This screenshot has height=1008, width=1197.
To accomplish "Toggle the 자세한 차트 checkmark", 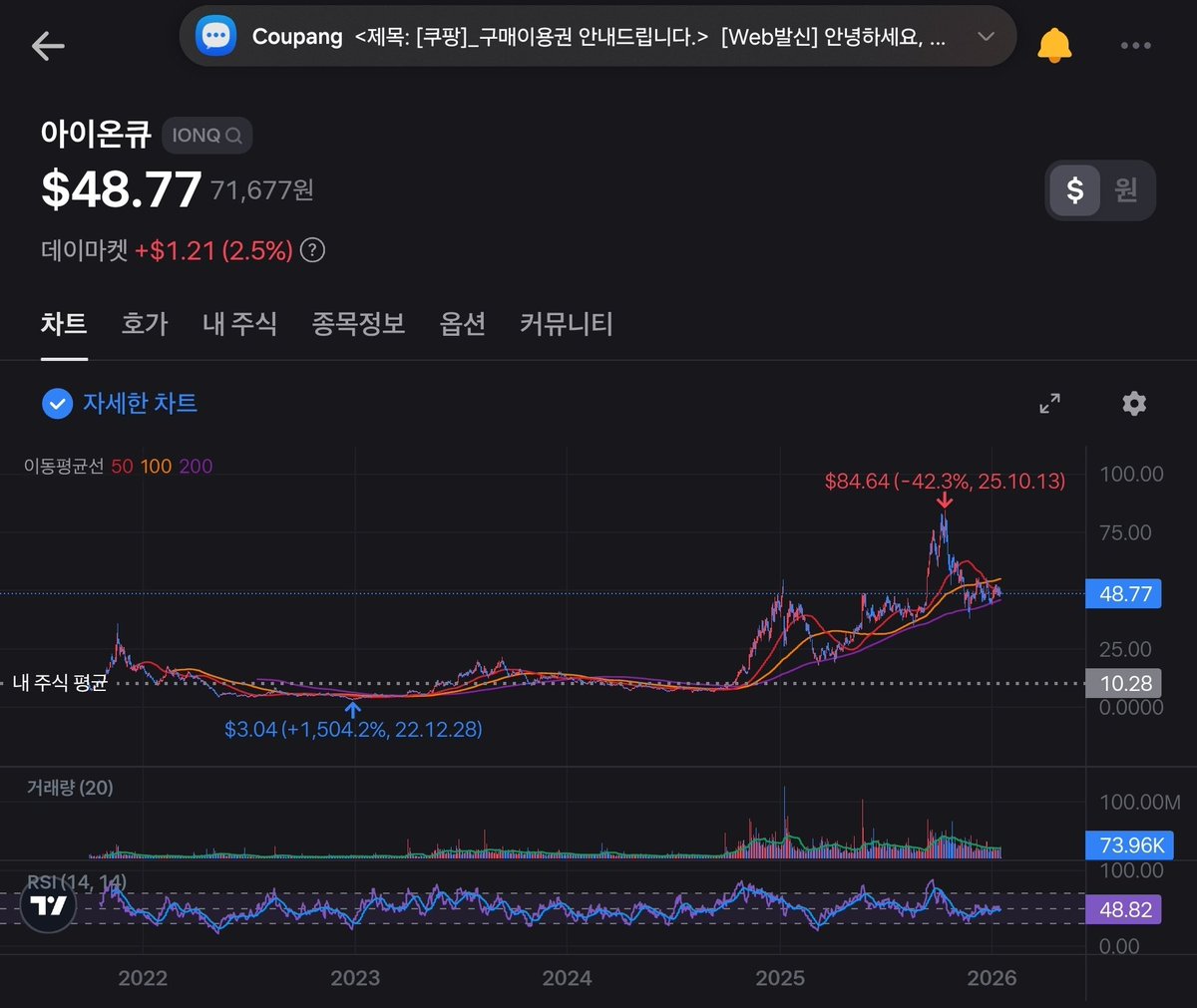I will pyautogui.click(x=58, y=404).
